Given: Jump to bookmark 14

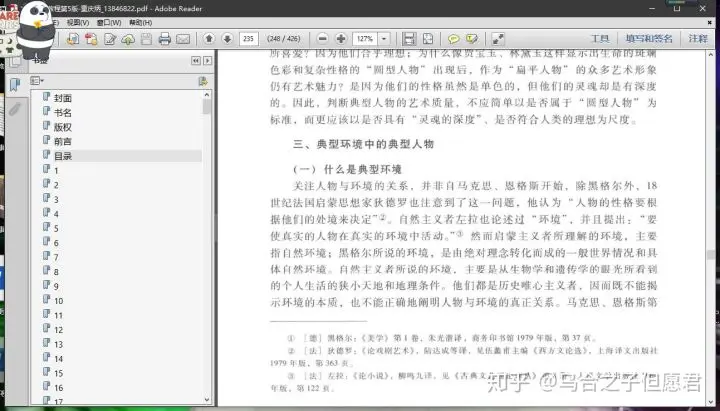Looking at the screenshot, I should pos(58,359).
